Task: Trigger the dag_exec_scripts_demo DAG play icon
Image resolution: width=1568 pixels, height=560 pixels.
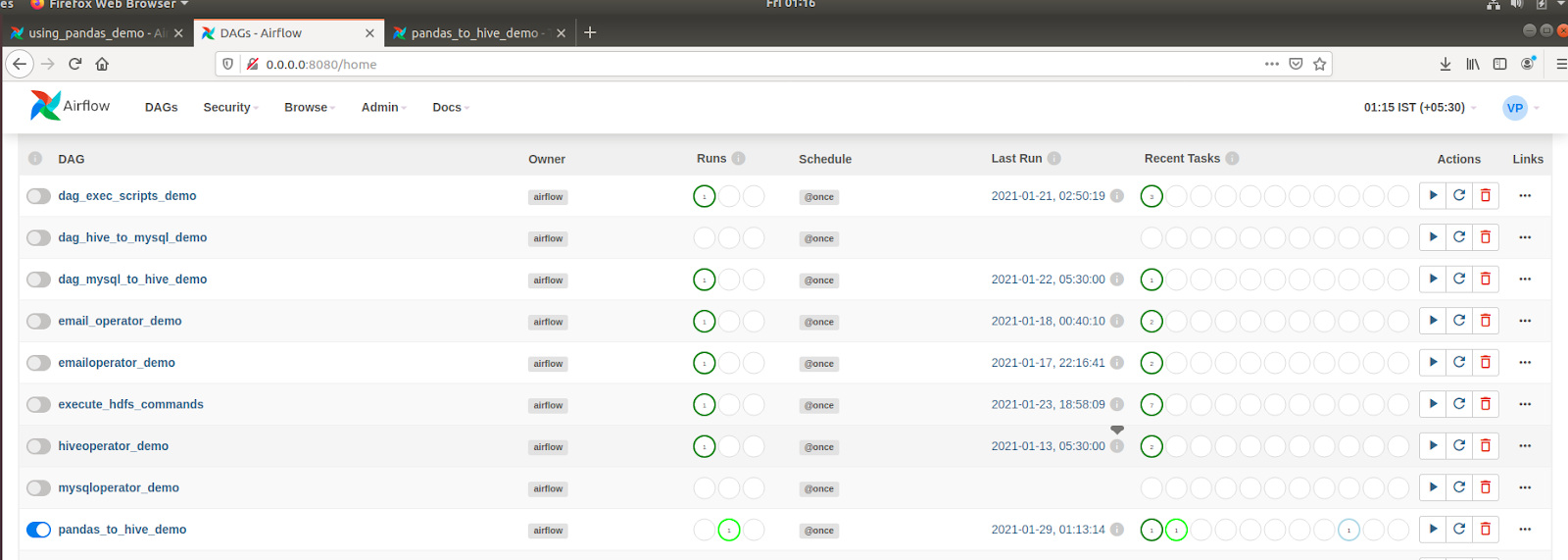Action: pyautogui.click(x=1433, y=196)
